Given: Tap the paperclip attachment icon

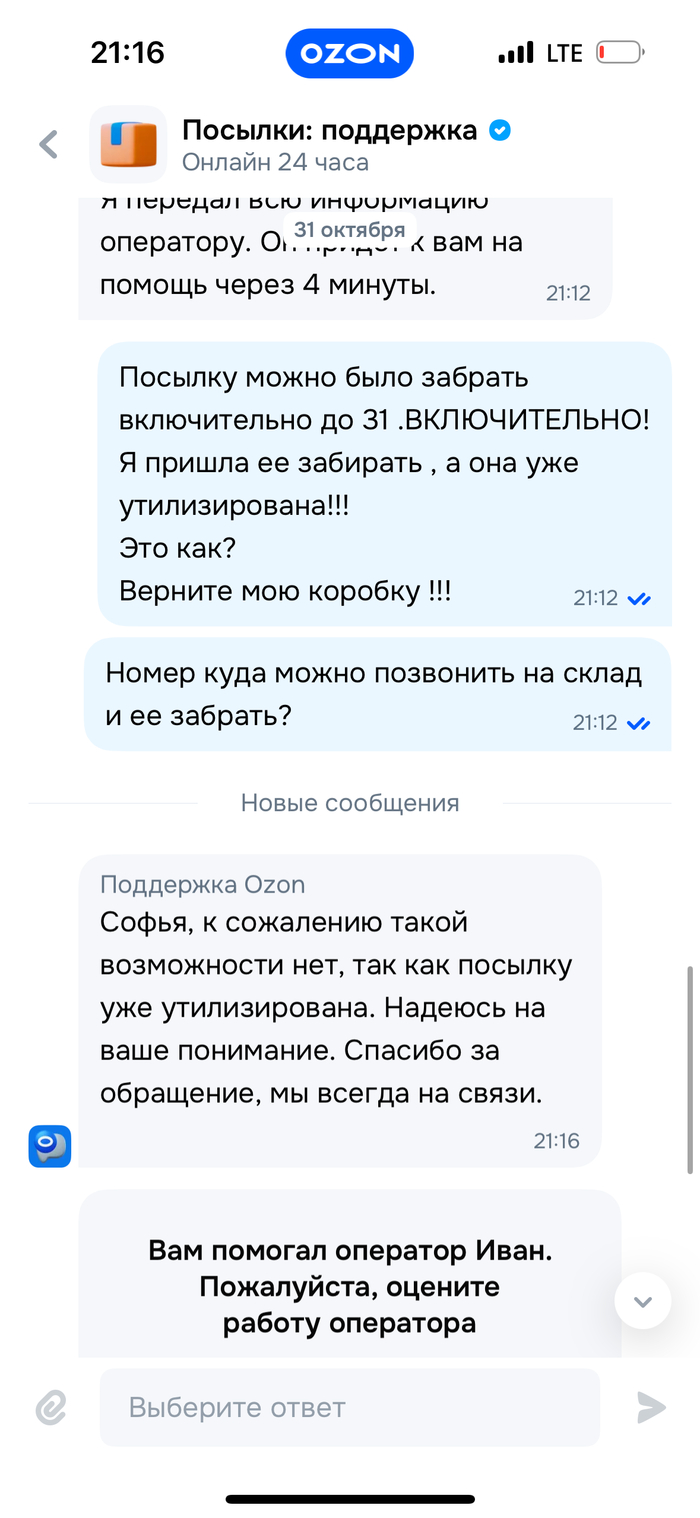Looking at the screenshot, I should (x=50, y=1408).
